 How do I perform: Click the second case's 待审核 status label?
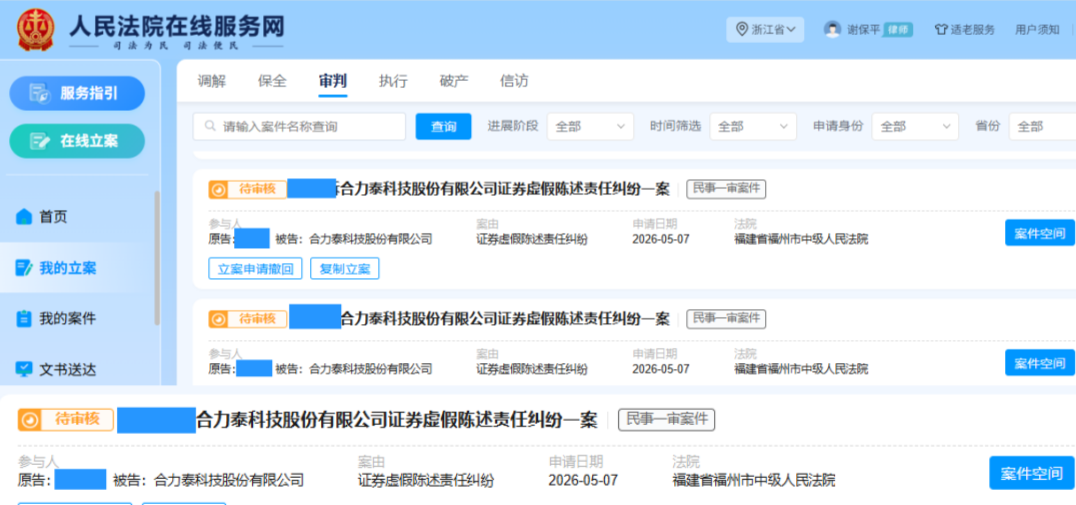257,318
